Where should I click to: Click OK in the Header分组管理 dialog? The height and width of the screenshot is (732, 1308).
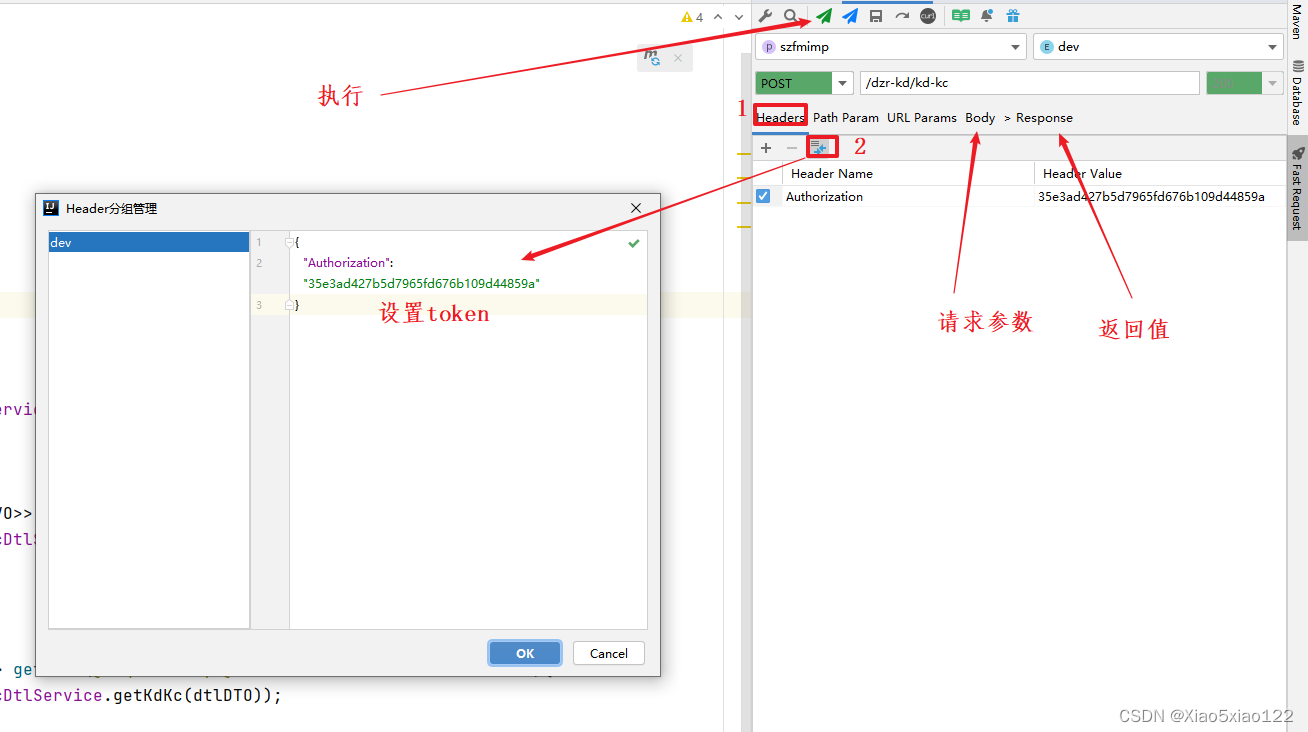pos(525,653)
